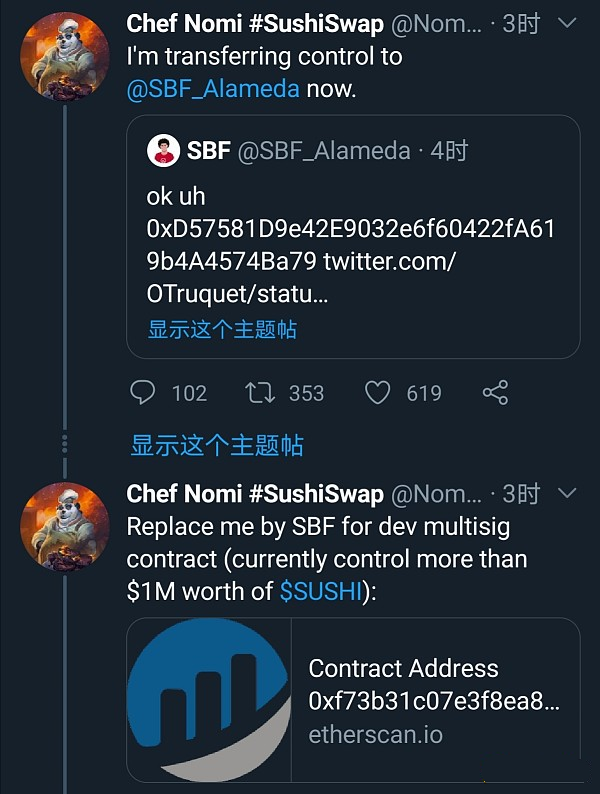This screenshot has width=600, height=794.
Task: Retweet the post with 353 retweets
Action: point(260,392)
